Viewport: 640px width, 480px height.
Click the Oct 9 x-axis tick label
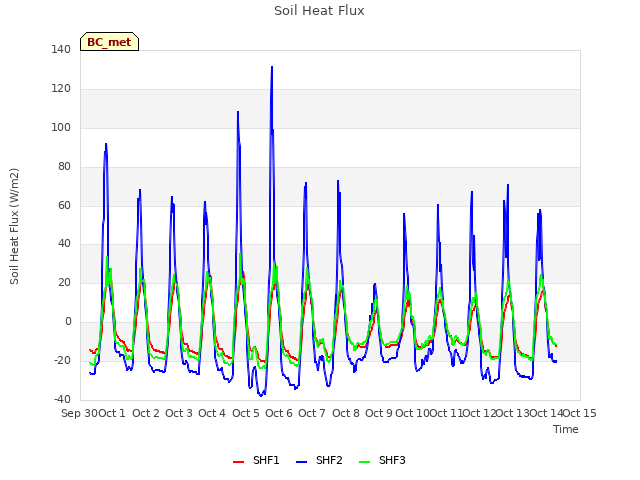(379, 413)
